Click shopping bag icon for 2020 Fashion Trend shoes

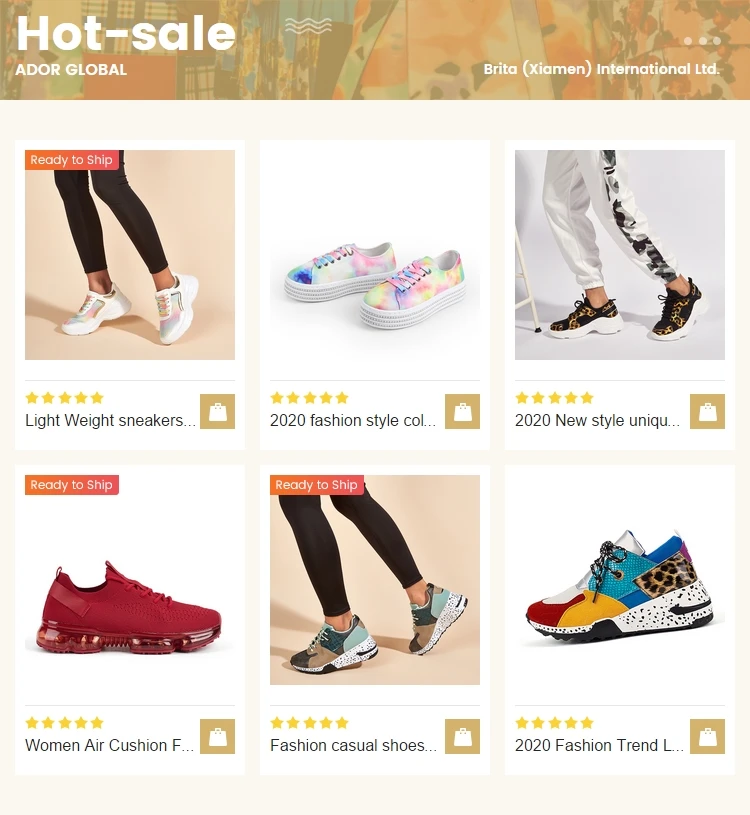tap(707, 737)
